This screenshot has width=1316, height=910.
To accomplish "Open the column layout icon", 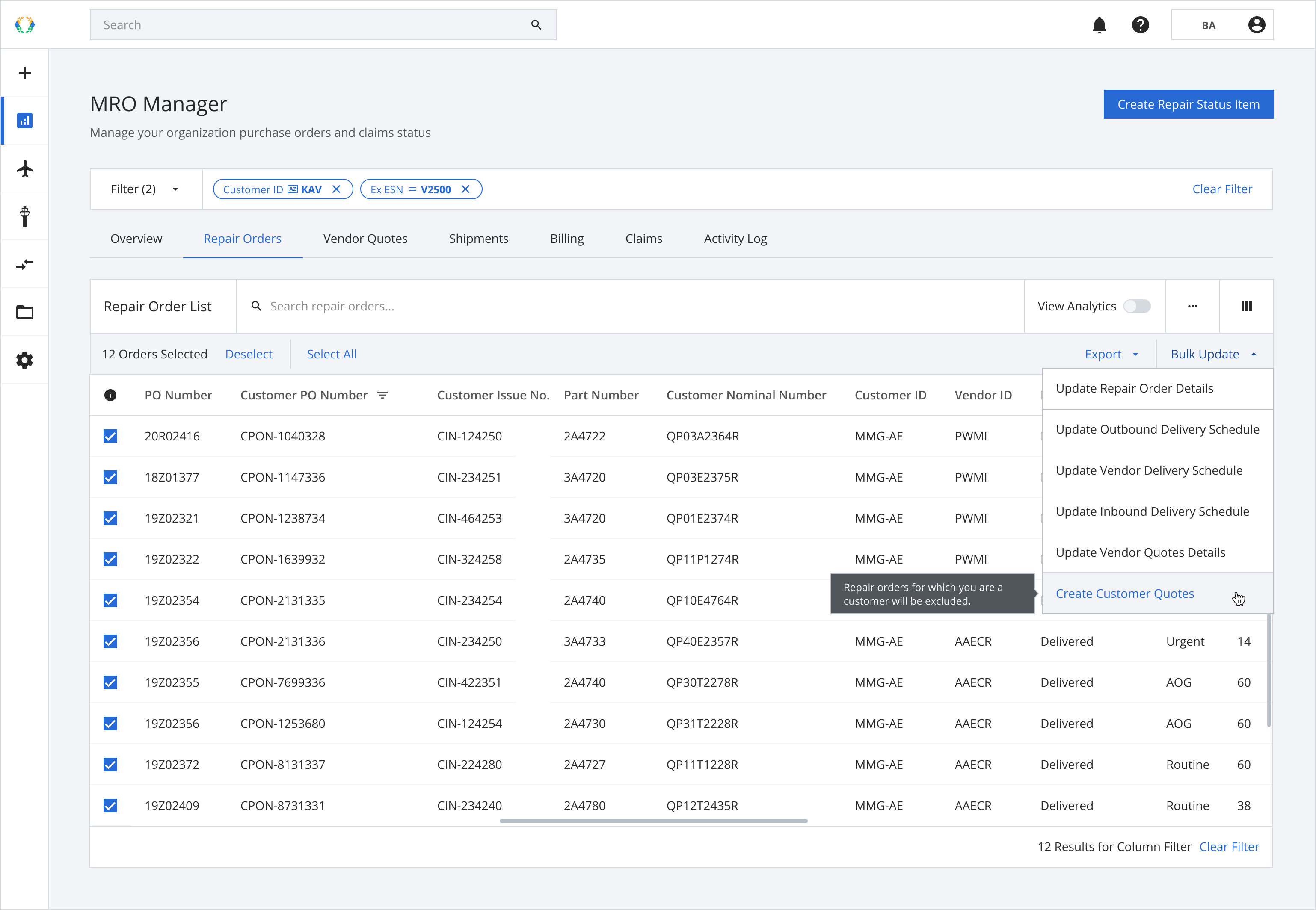I will (x=1246, y=306).
